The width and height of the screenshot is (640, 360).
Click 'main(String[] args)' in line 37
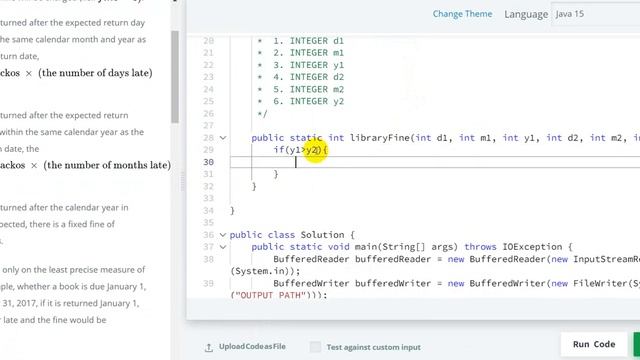tap(406, 247)
